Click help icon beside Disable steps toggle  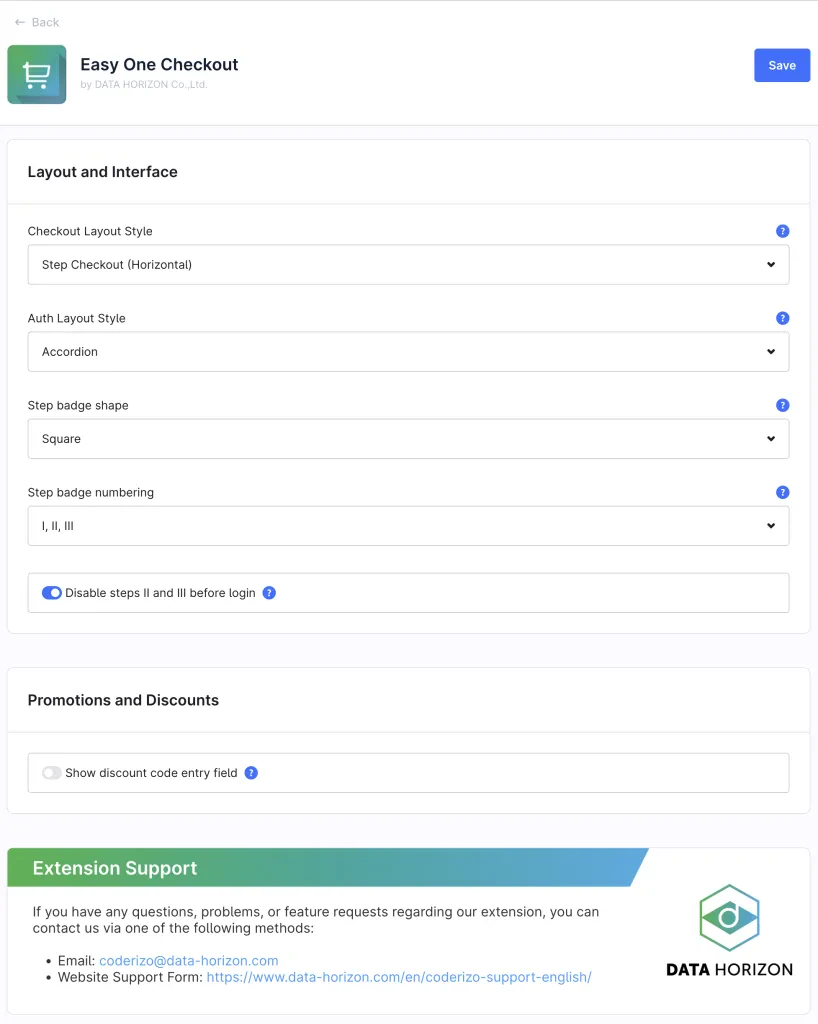pos(269,593)
